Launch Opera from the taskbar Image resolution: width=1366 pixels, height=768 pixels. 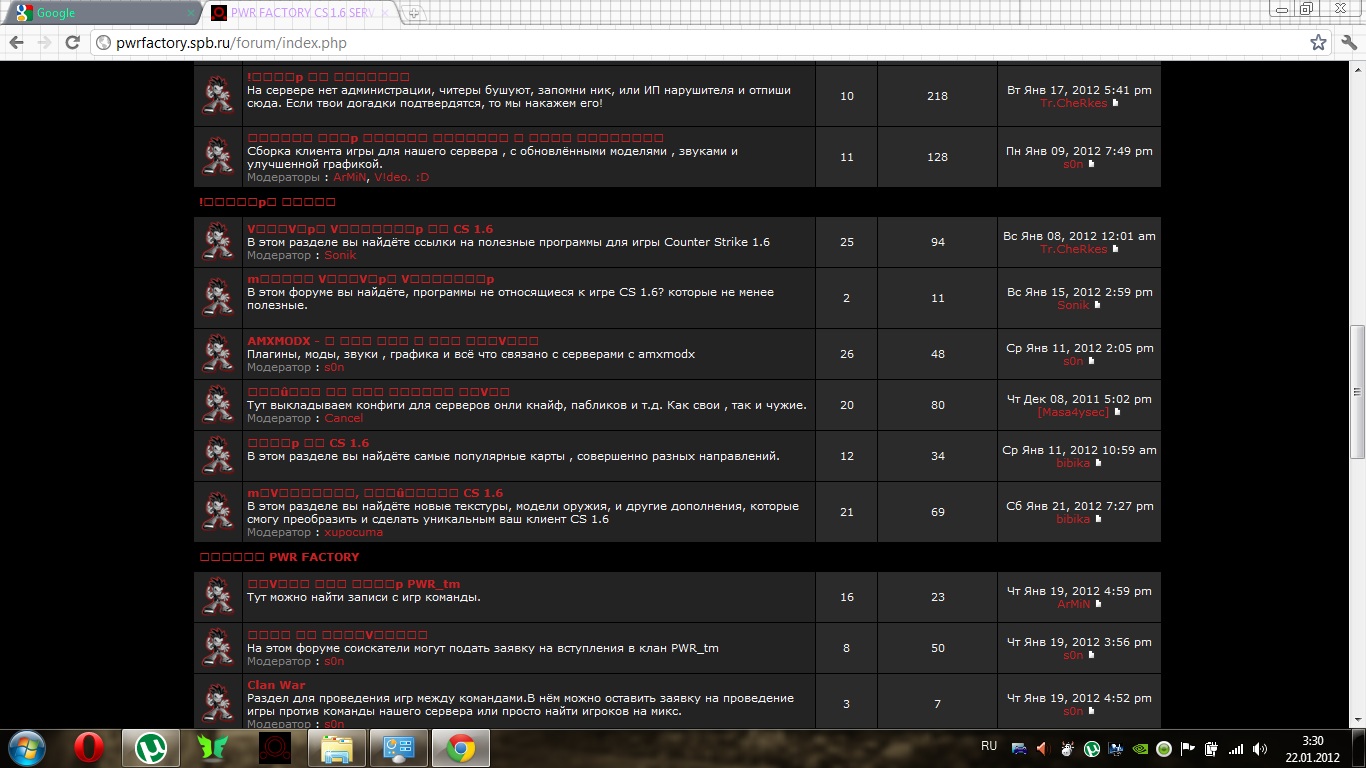pyautogui.click(x=88, y=748)
